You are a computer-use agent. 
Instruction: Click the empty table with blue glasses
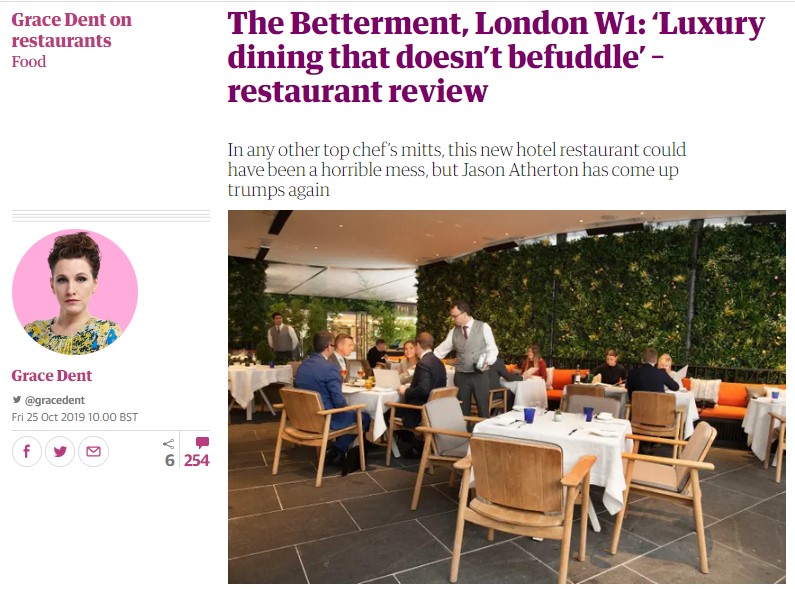pos(555,436)
